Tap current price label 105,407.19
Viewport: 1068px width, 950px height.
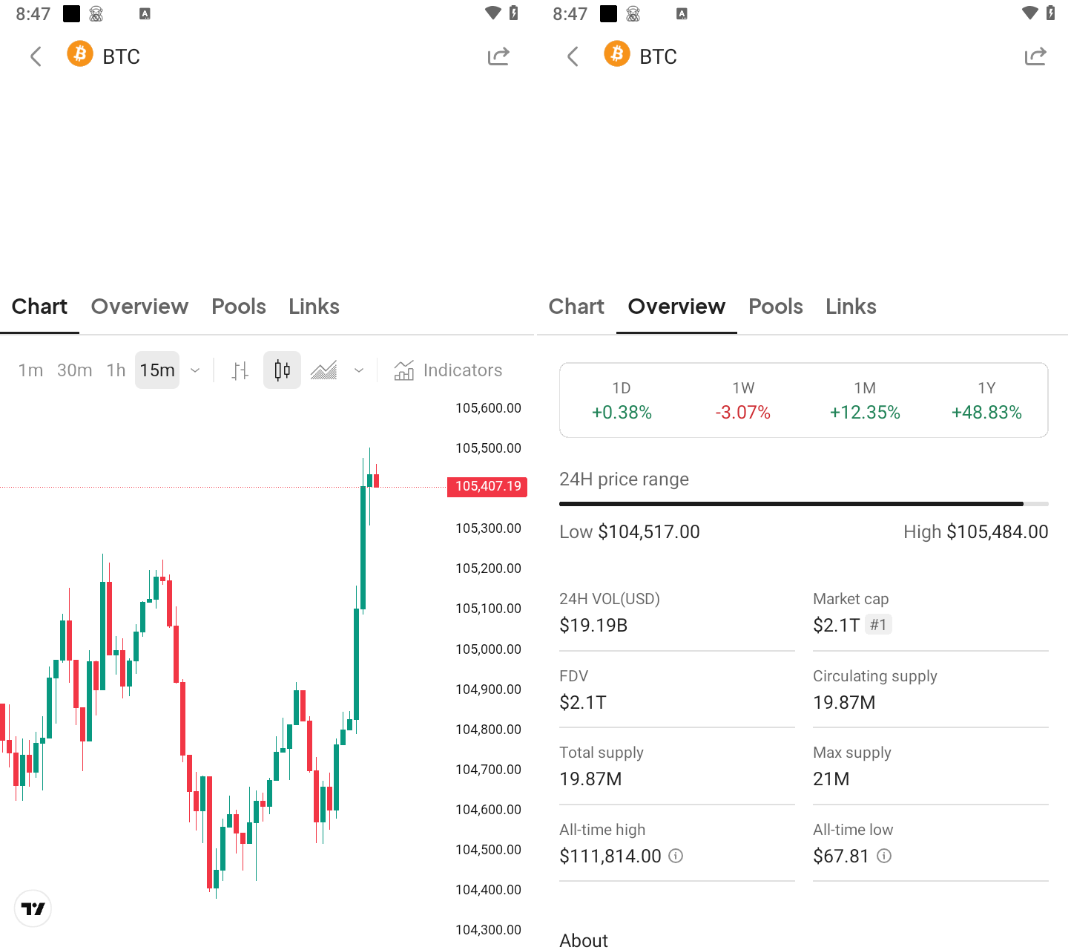(x=487, y=486)
